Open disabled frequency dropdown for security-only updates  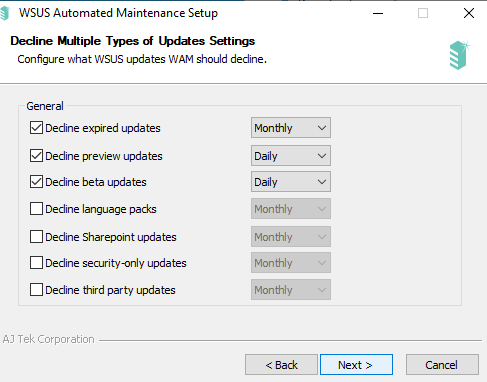tap(291, 263)
